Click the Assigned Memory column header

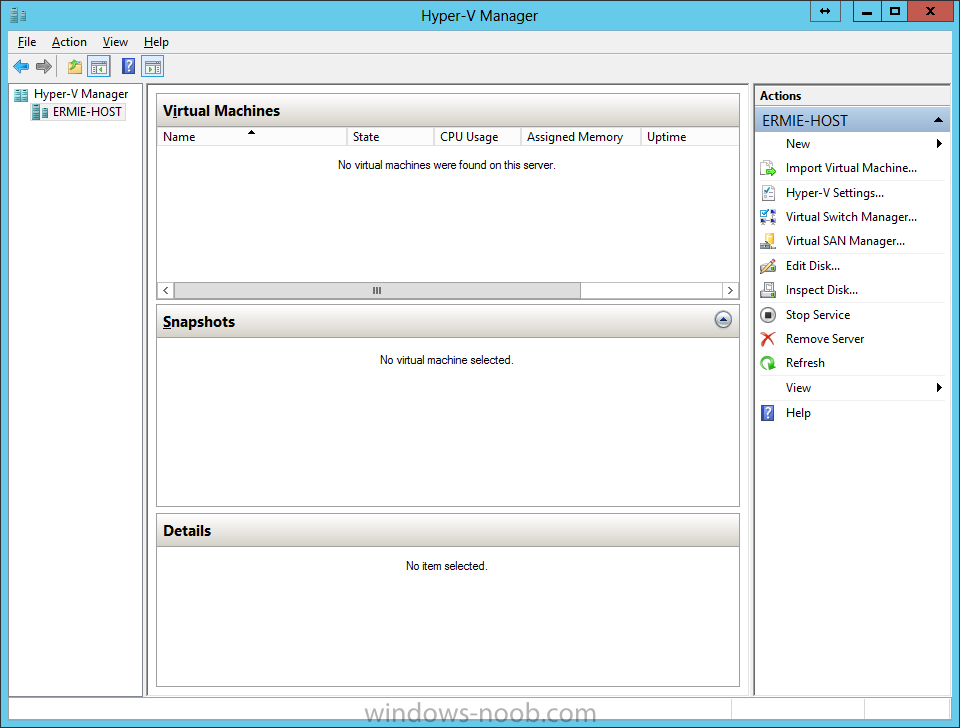(x=580, y=137)
